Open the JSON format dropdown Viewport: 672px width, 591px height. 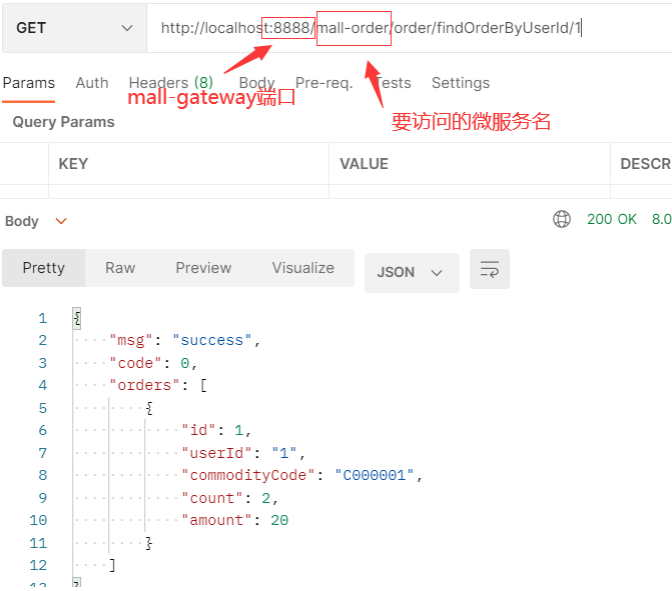411,273
